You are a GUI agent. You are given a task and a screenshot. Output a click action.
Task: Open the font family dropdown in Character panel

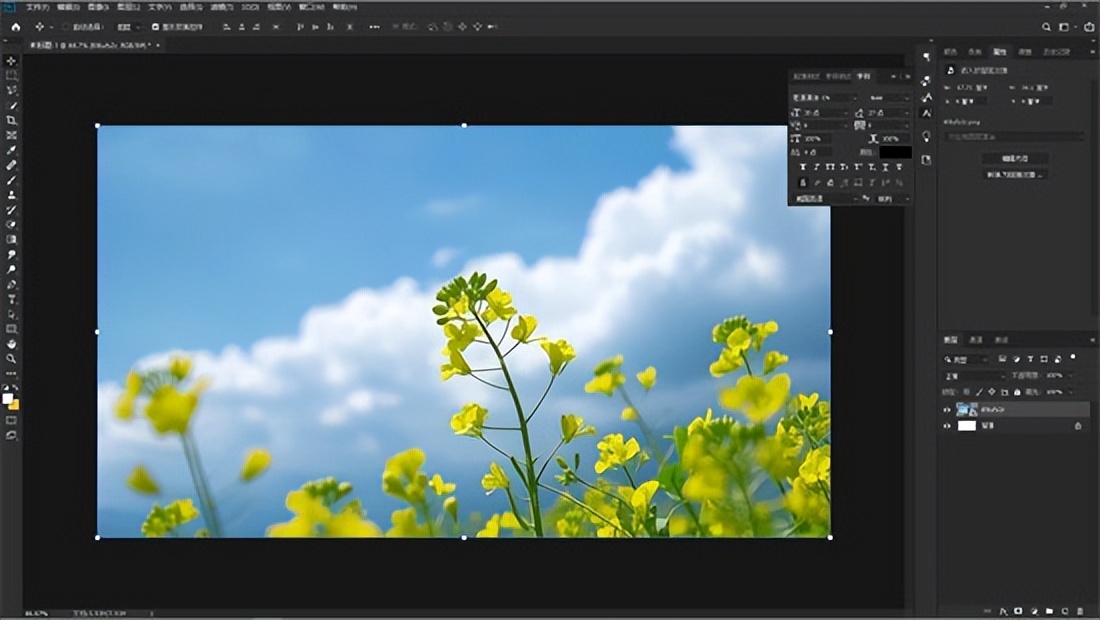[824, 98]
